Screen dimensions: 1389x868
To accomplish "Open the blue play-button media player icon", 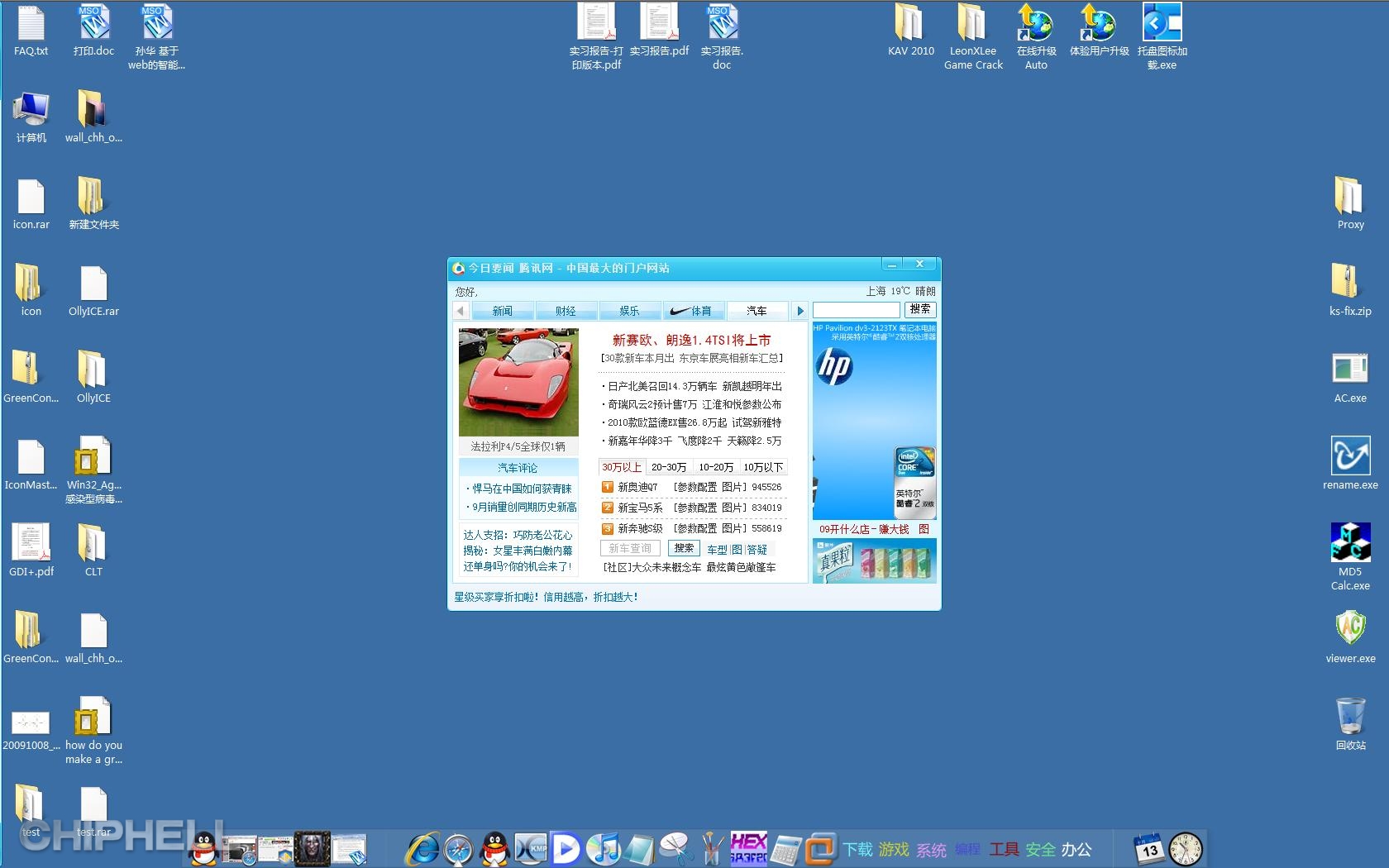I will pyautogui.click(x=566, y=849).
